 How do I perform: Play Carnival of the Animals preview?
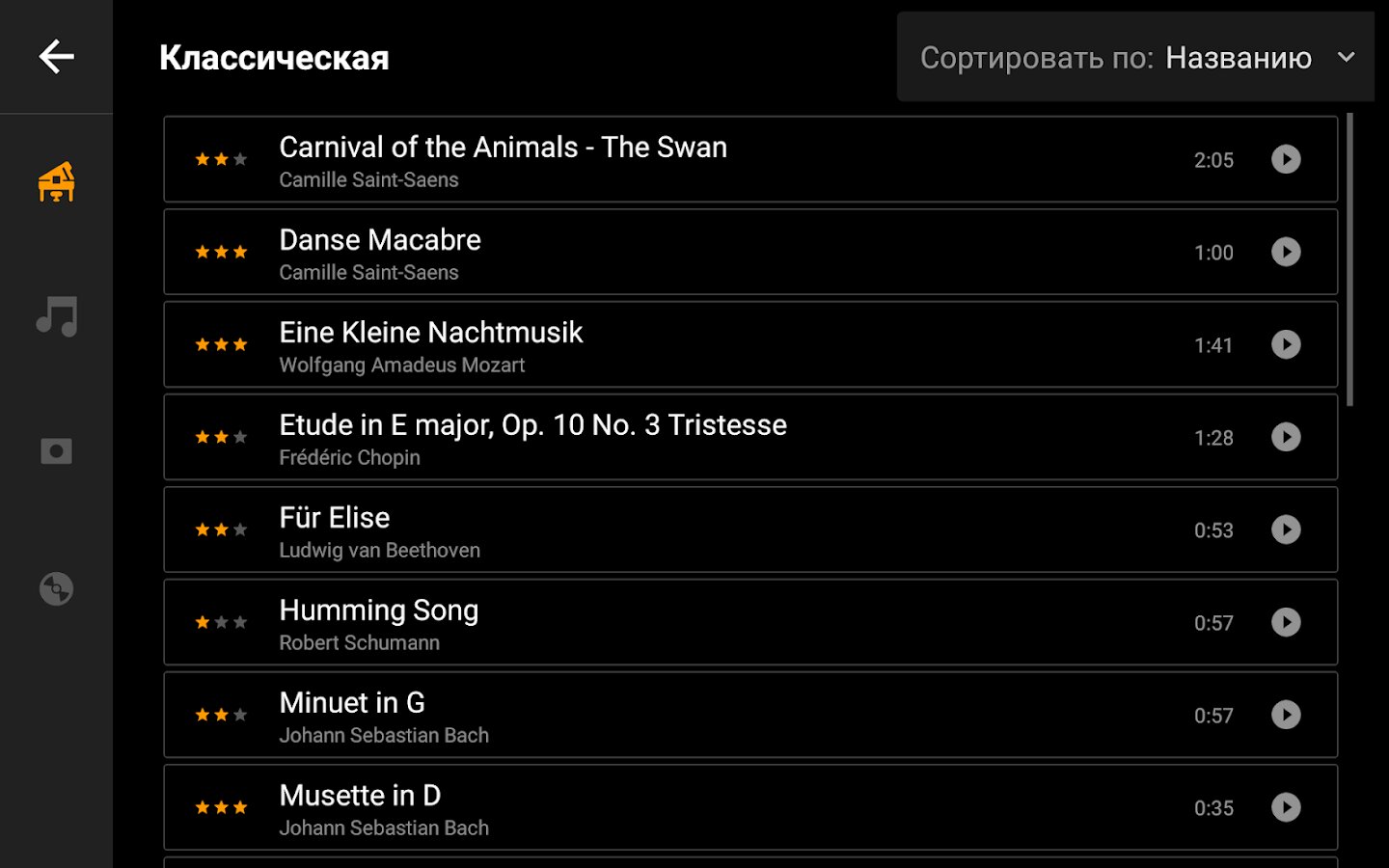tap(1286, 159)
